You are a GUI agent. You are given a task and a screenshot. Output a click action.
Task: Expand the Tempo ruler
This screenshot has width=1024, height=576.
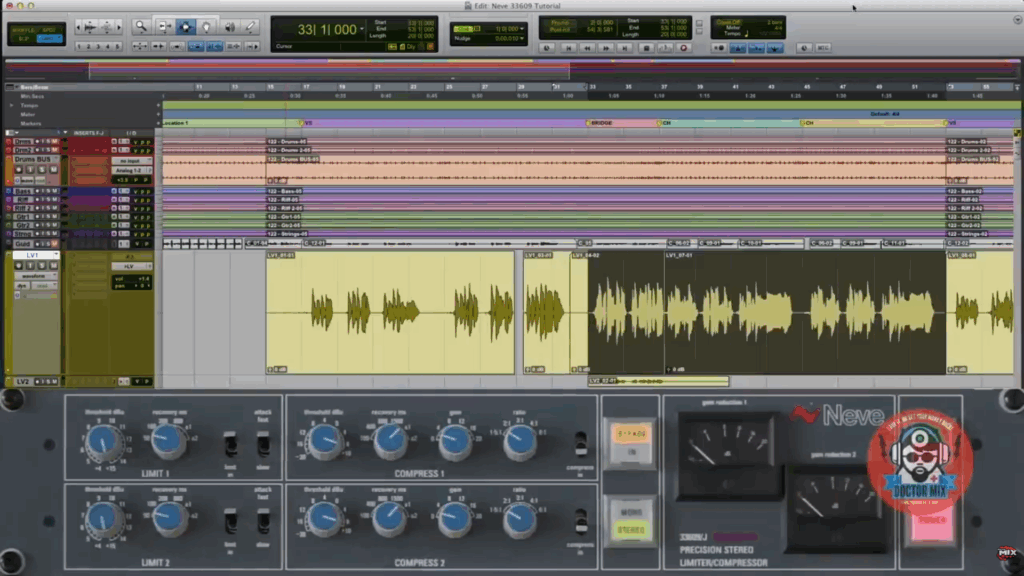coord(11,105)
